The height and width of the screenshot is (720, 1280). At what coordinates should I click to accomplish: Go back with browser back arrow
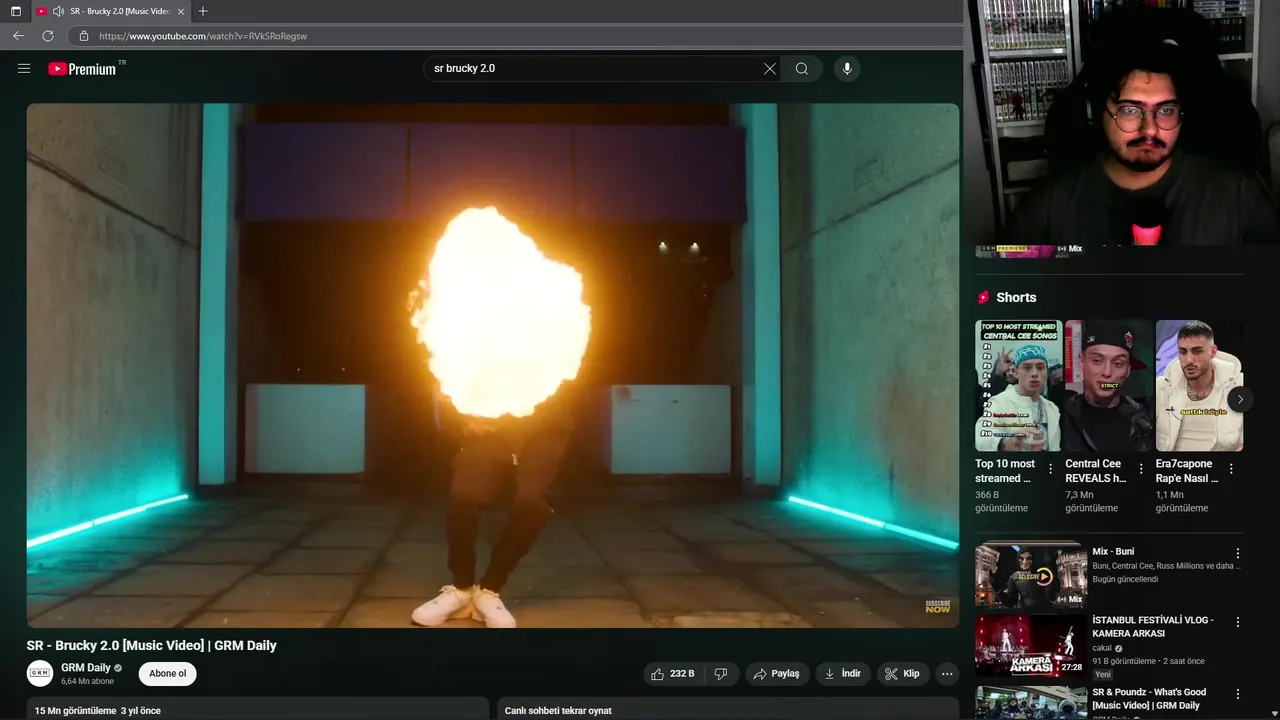(x=18, y=35)
